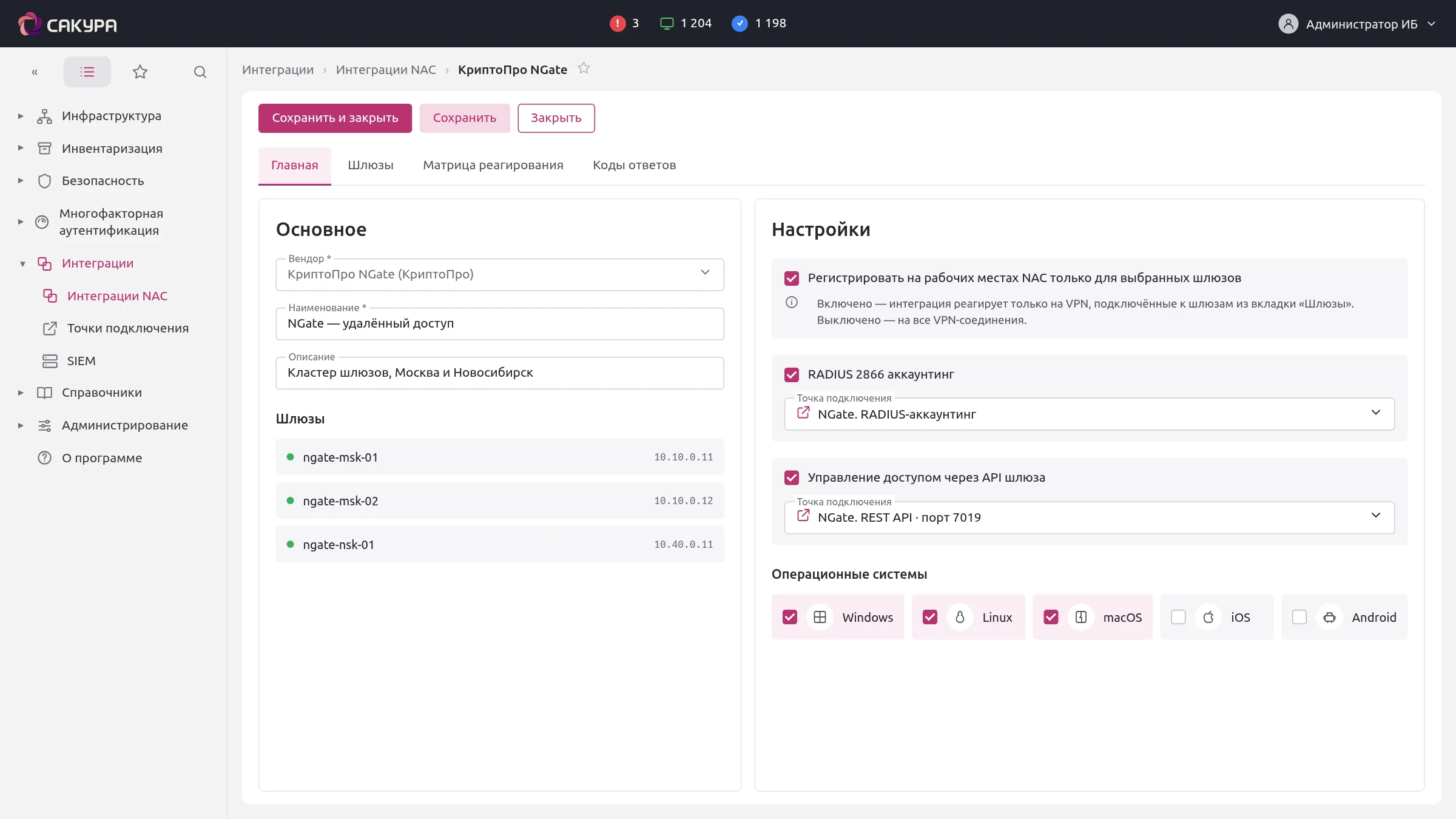Uncheck the Windows operating system
The height and width of the screenshot is (819, 1456).
790,617
